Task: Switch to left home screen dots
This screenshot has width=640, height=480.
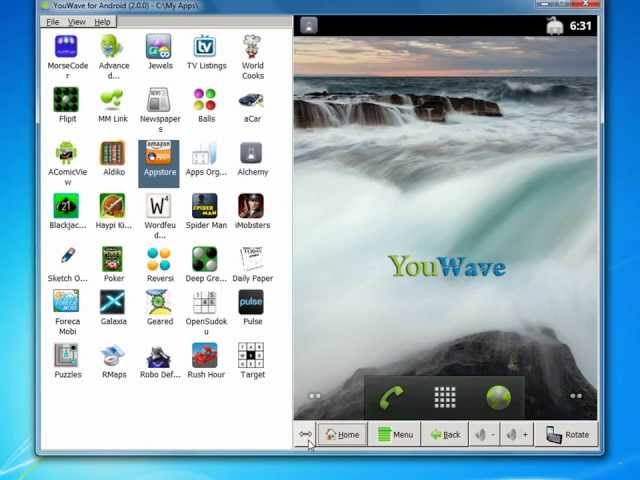Action: tap(315, 396)
